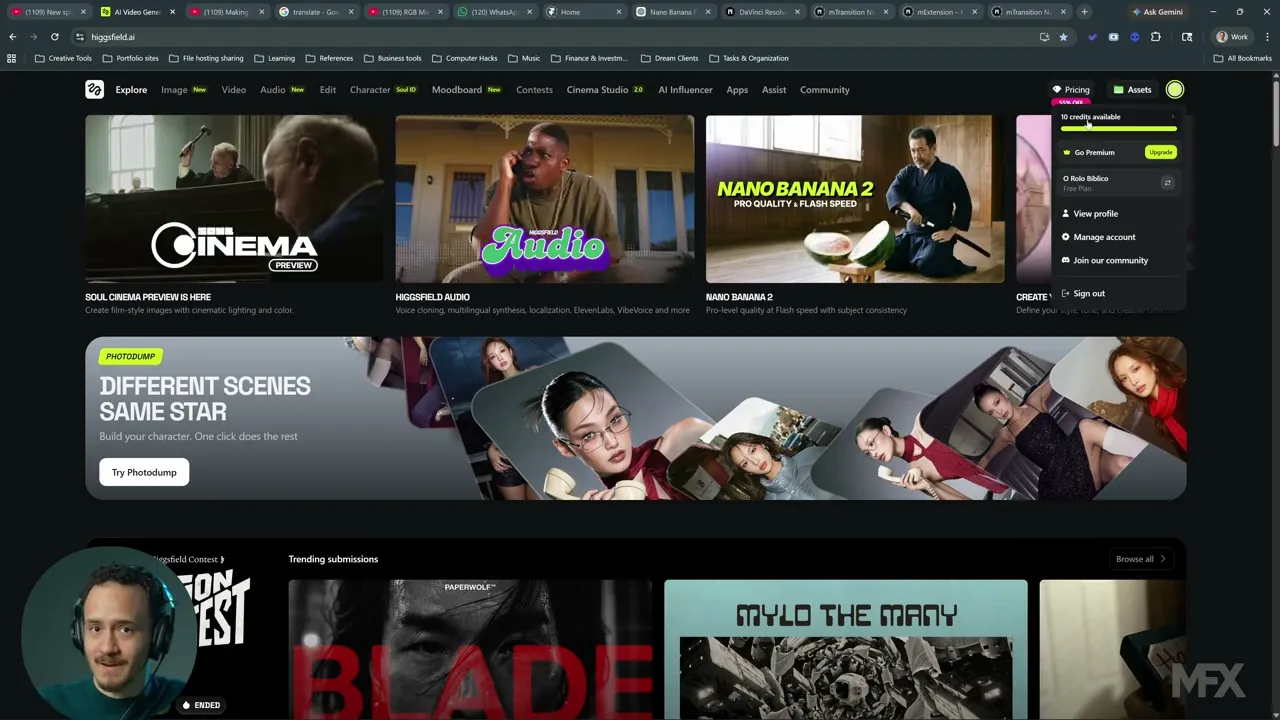This screenshot has width=1280, height=720.
Task: Open the All Bookmarks folder
Action: pos(1242,58)
